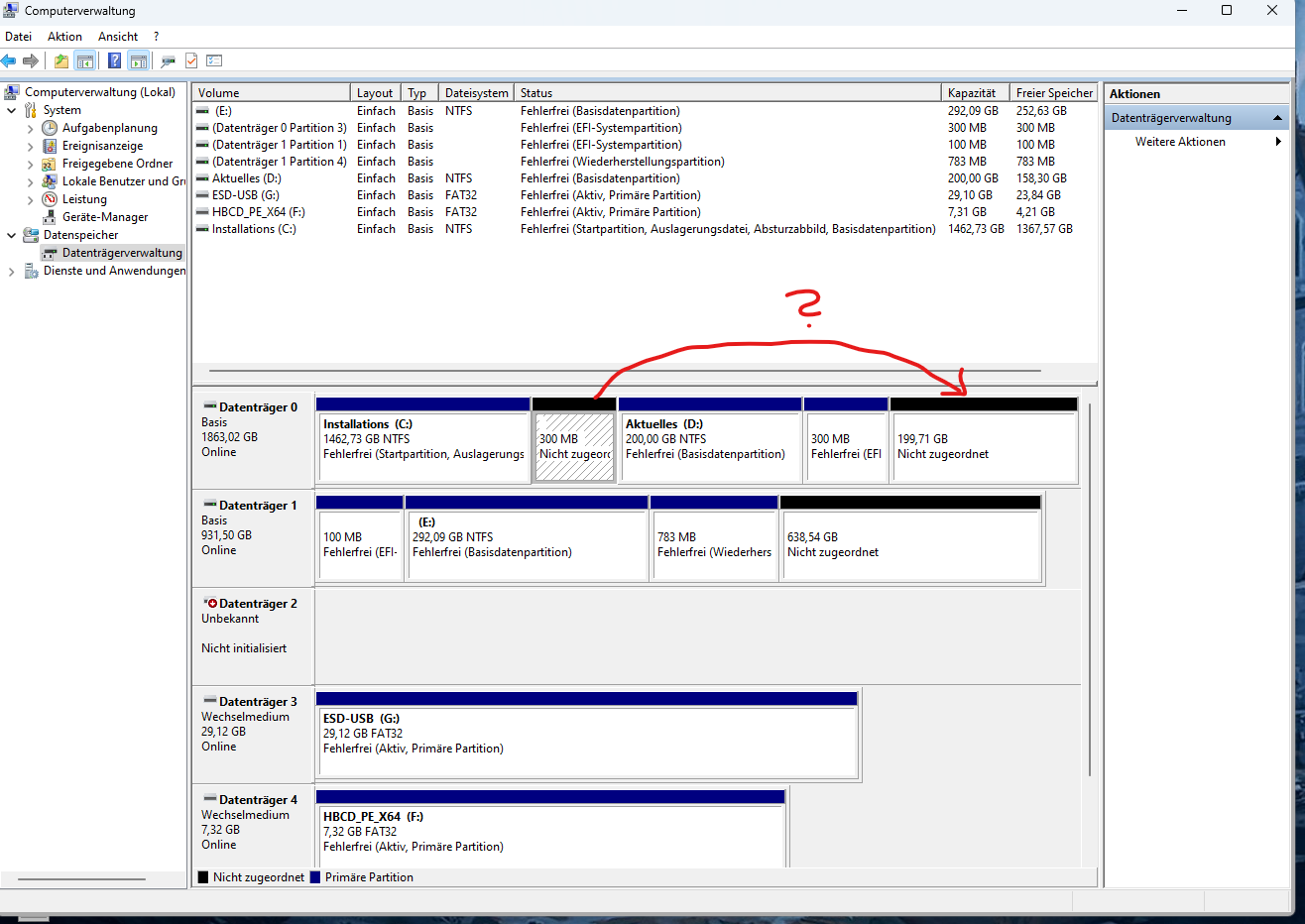
Task: Click the console tree horizontal scrollbar
Action: point(81,878)
